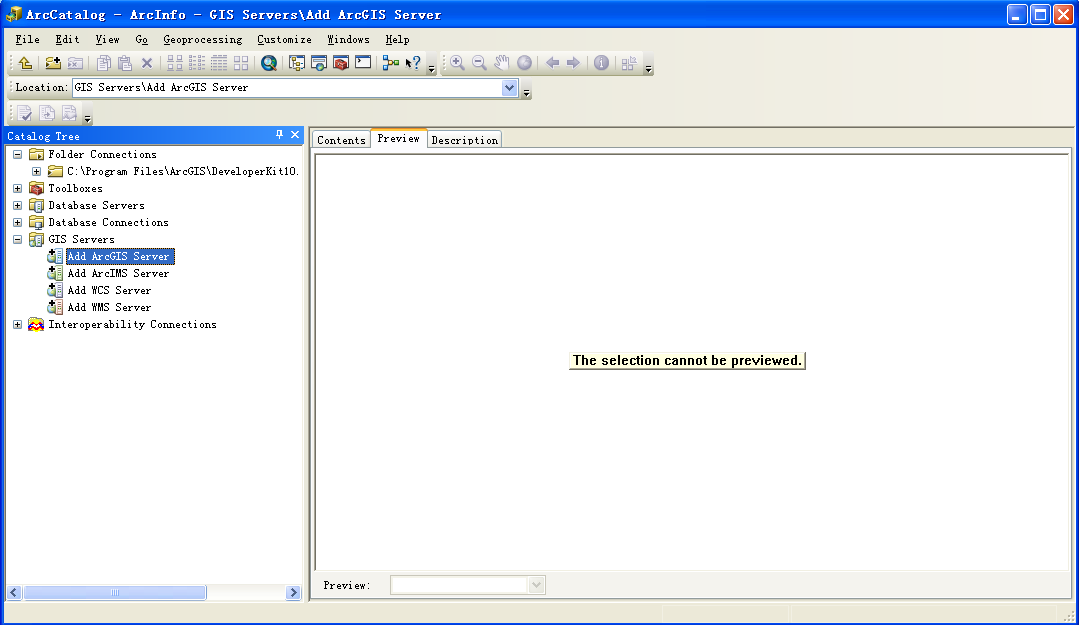Go forward to next extent arrow
Image resolution: width=1079 pixels, height=625 pixels.
coord(573,63)
